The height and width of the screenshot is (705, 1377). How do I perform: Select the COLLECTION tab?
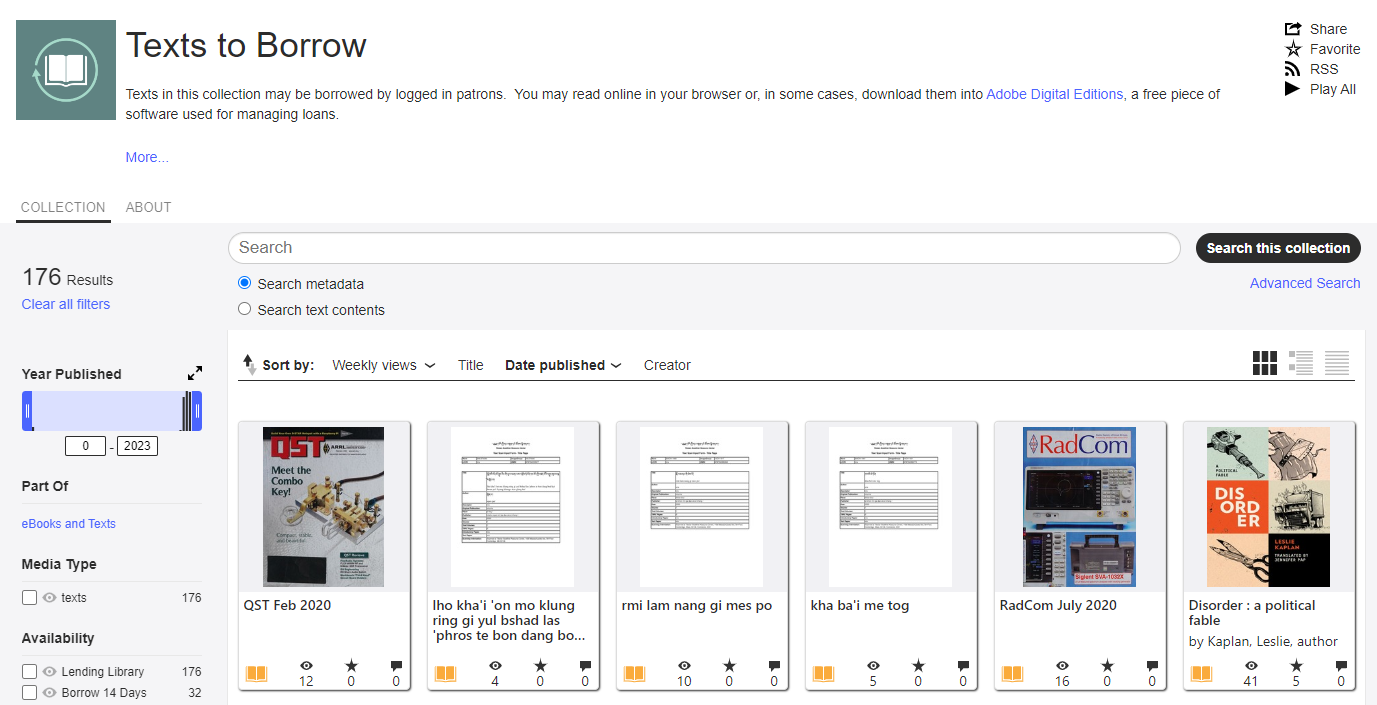63,207
